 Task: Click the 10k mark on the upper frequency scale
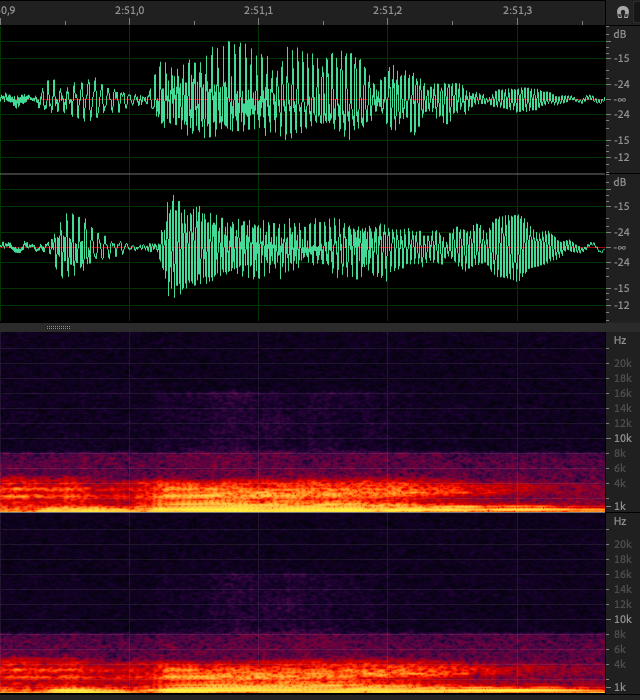[x=622, y=438]
